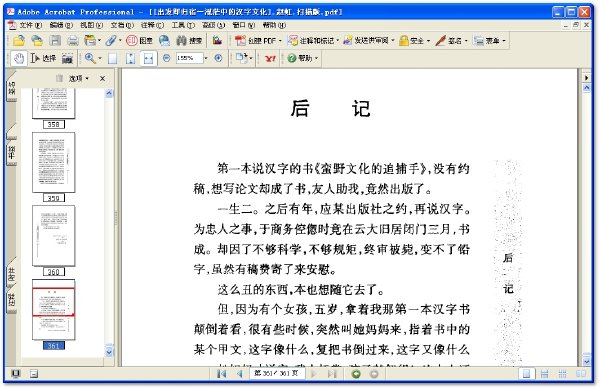Click the green Previous View button
This screenshot has width=600, height=389.
(356, 374)
